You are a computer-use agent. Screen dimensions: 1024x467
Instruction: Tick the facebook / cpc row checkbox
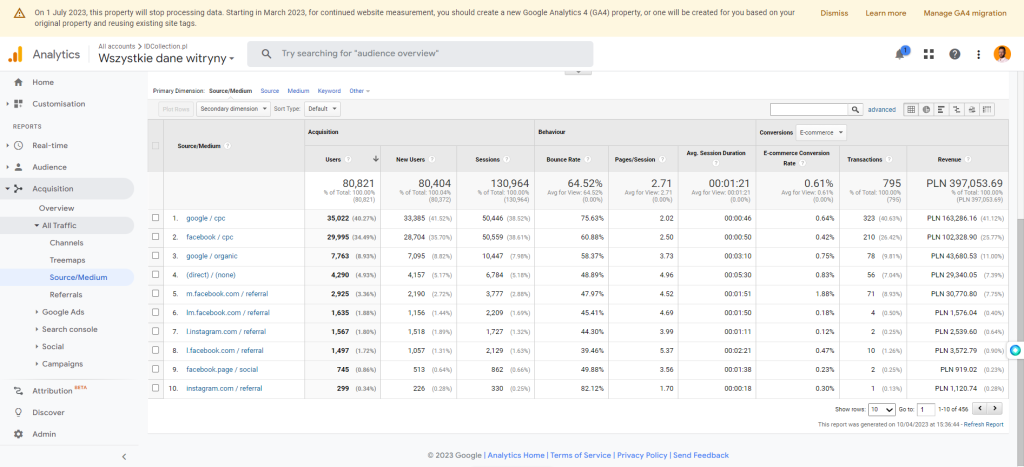coord(155,236)
